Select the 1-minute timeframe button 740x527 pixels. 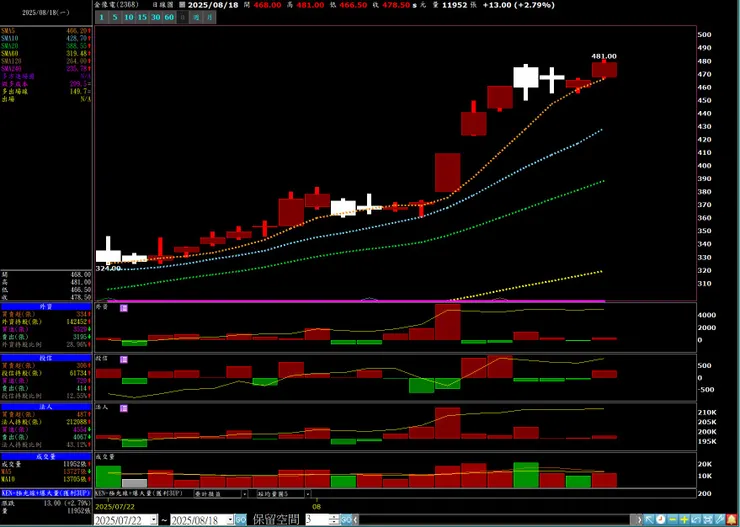[101, 17]
